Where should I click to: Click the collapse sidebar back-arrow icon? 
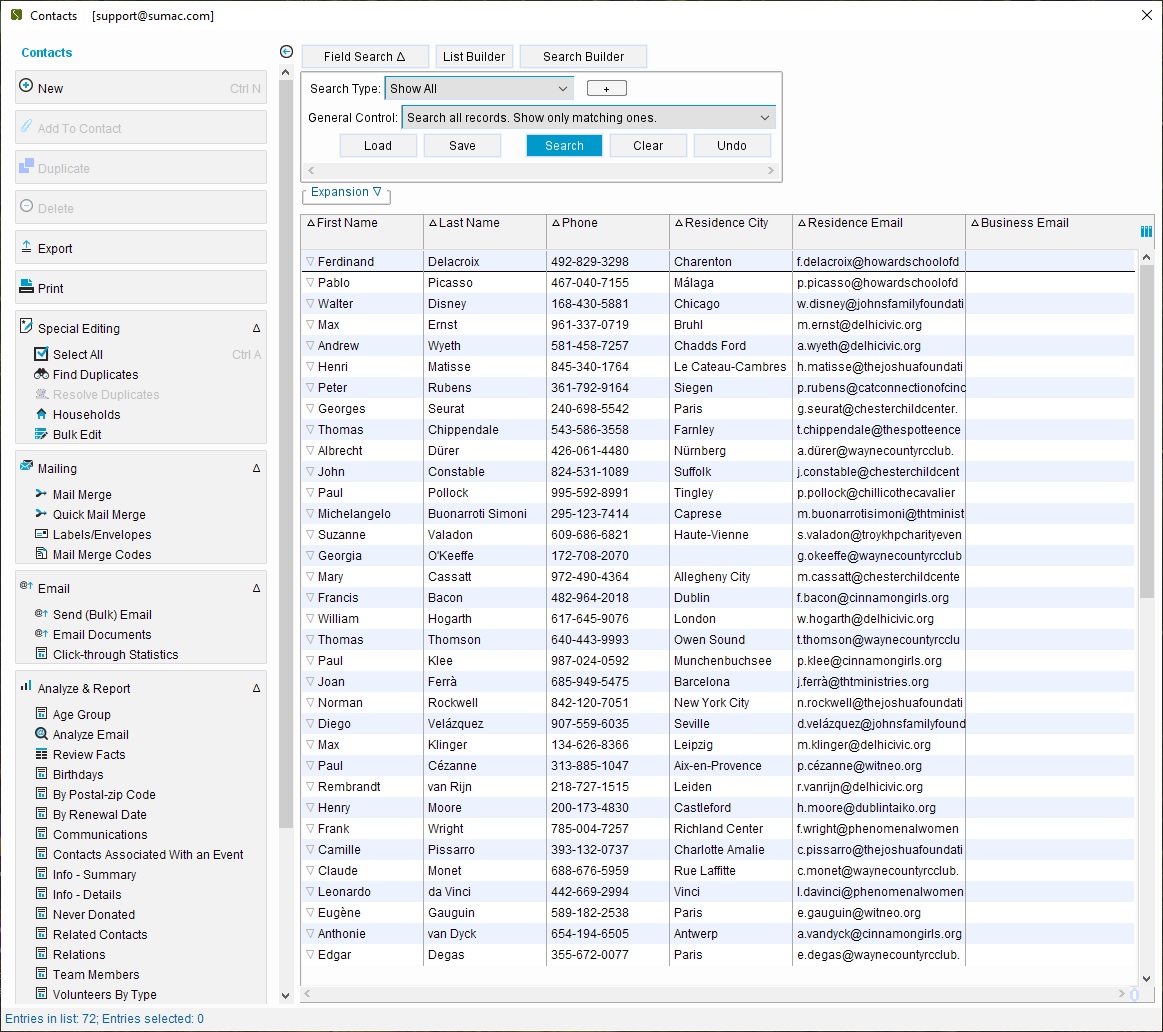(x=286, y=51)
